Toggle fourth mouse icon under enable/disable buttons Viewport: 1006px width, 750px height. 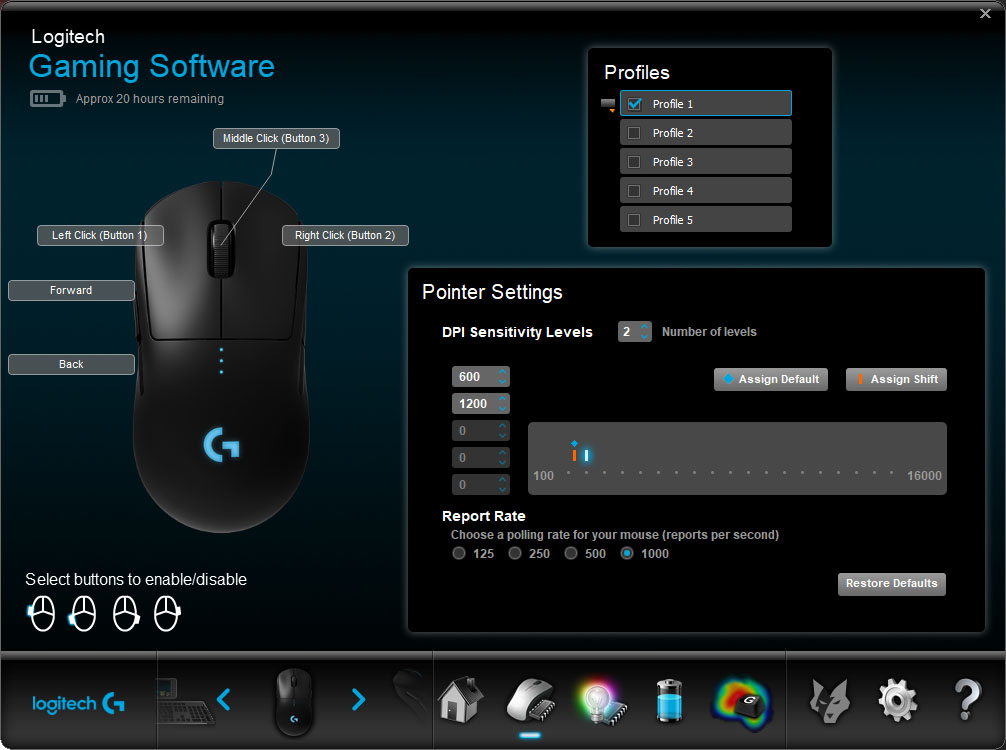coord(167,613)
